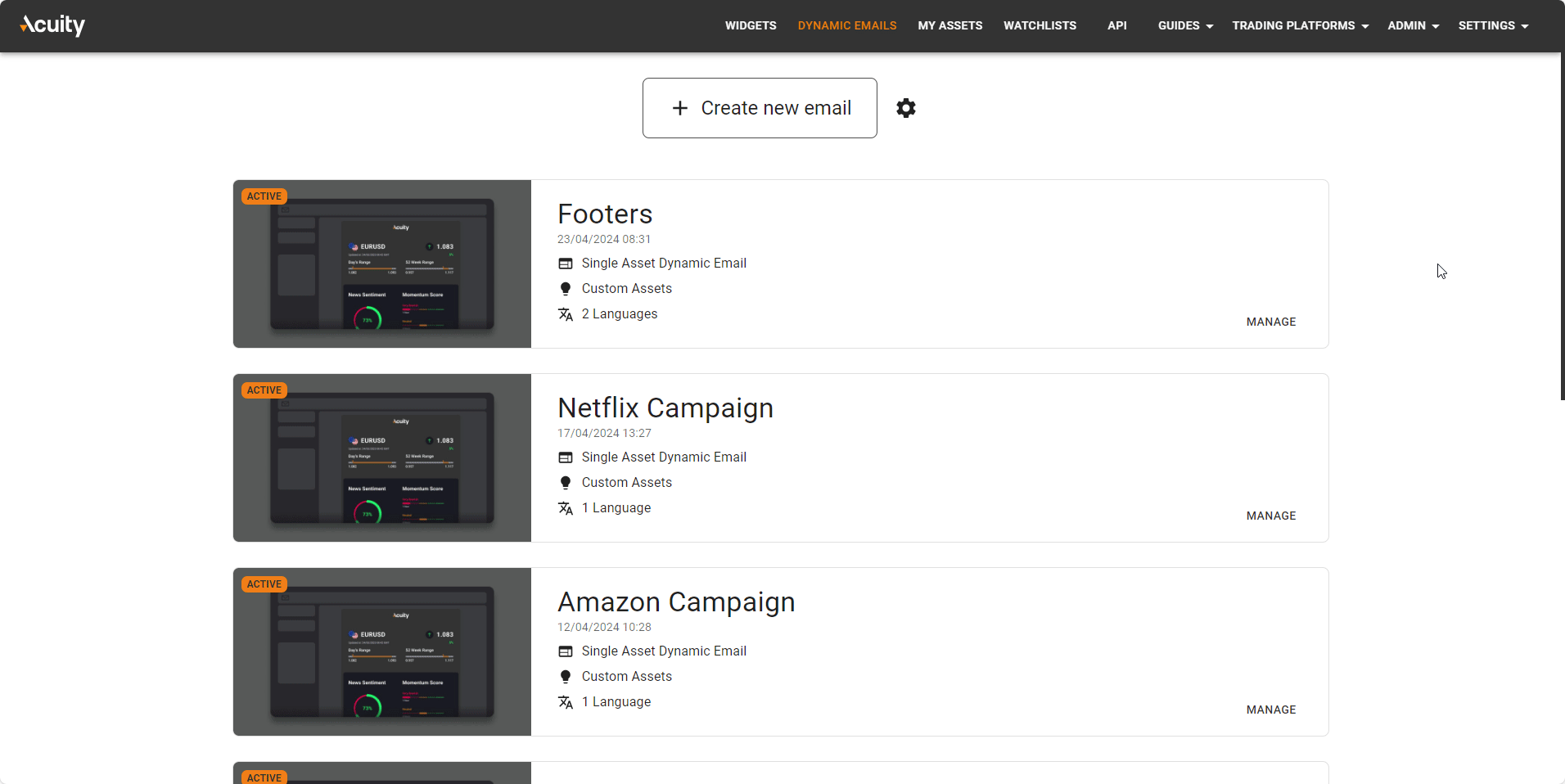Open the Footers email thumbnail

click(x=382, y=264)
